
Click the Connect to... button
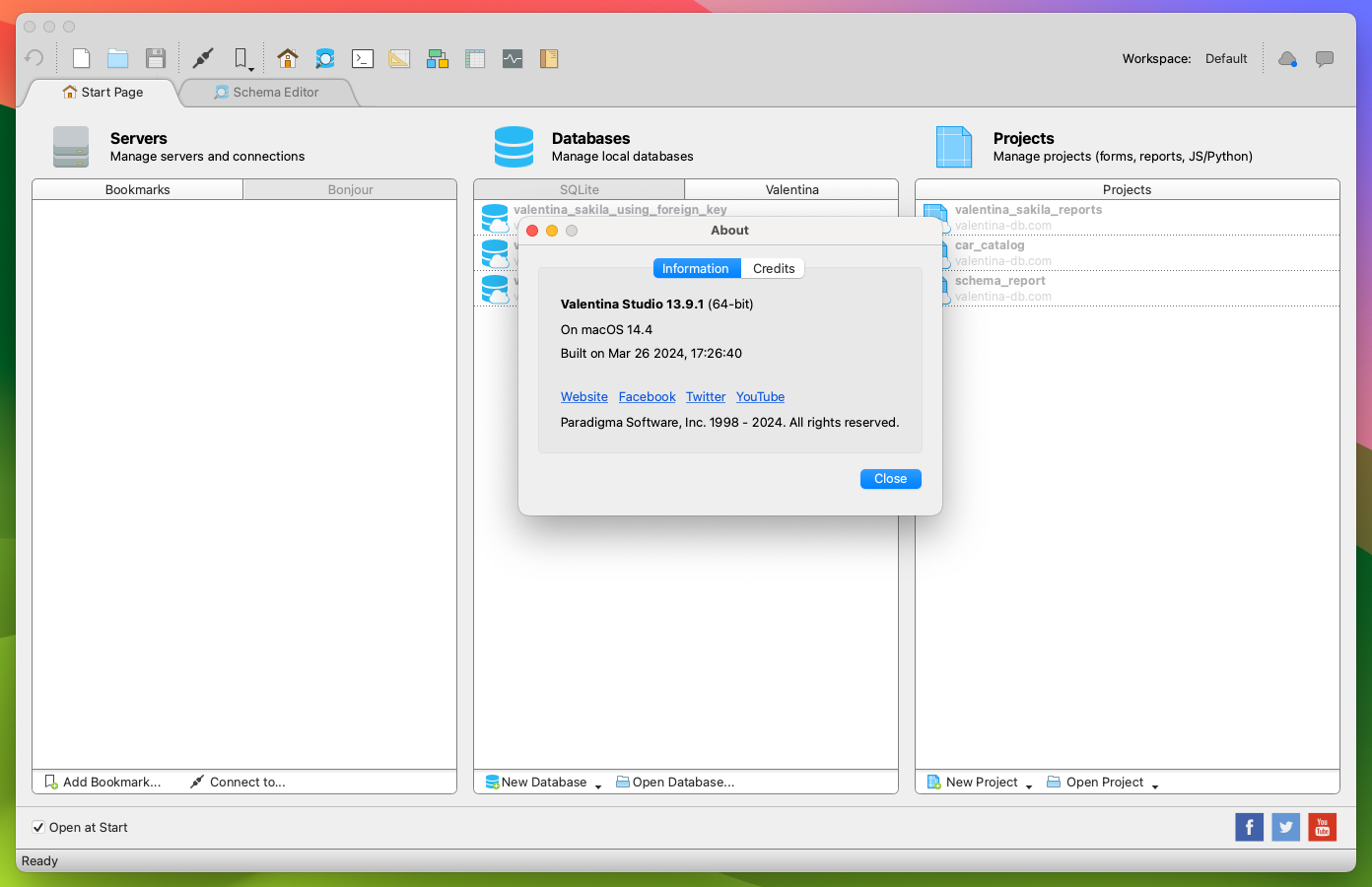click(238, 783)
